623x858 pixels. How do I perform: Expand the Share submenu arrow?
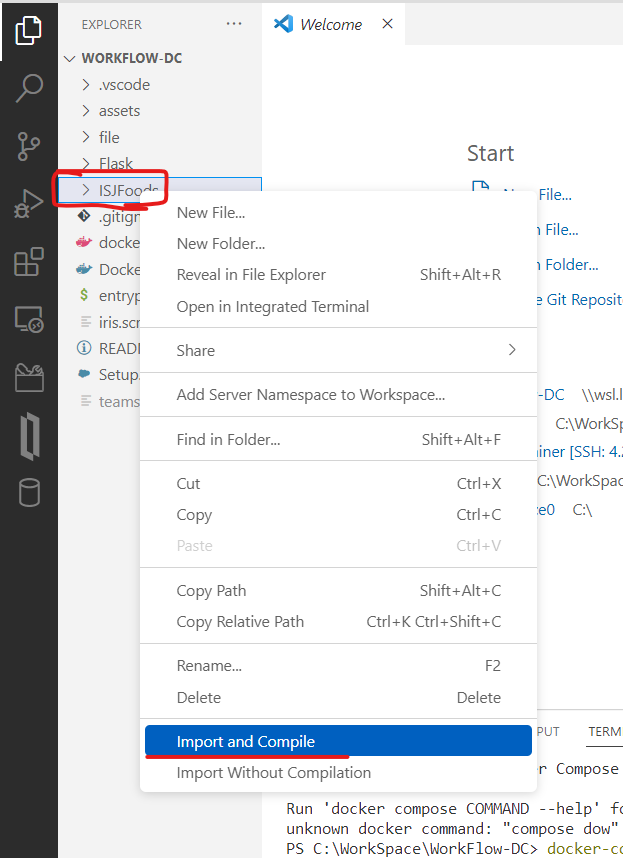click(512, 350)
